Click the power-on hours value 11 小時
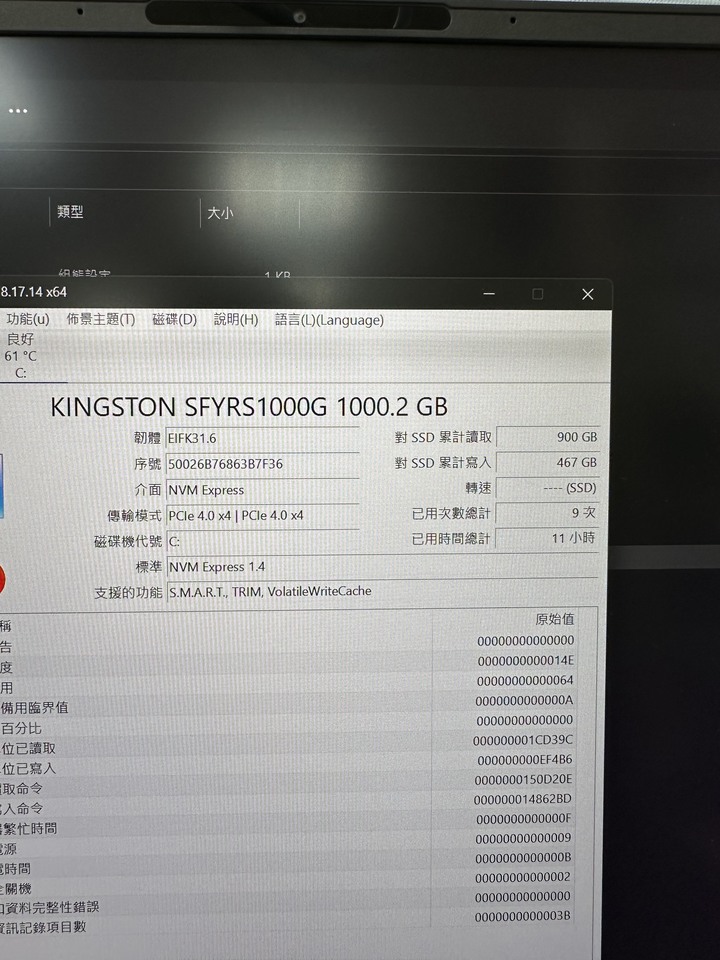Viewport: 720px width, 960px height. (547, 538)
